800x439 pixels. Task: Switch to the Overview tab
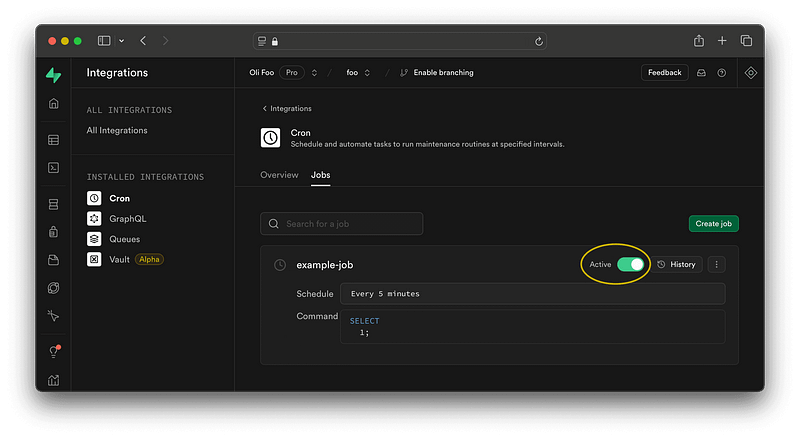[x=279, y=175]
